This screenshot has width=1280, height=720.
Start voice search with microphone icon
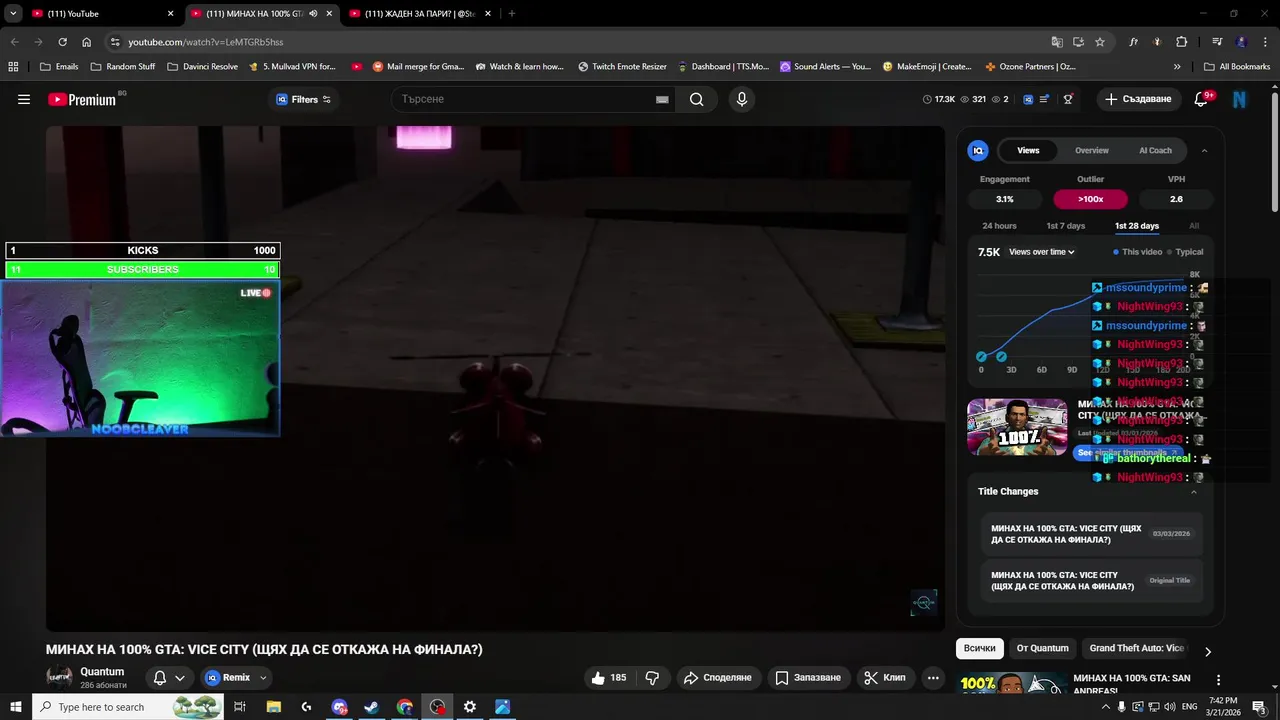741,99
